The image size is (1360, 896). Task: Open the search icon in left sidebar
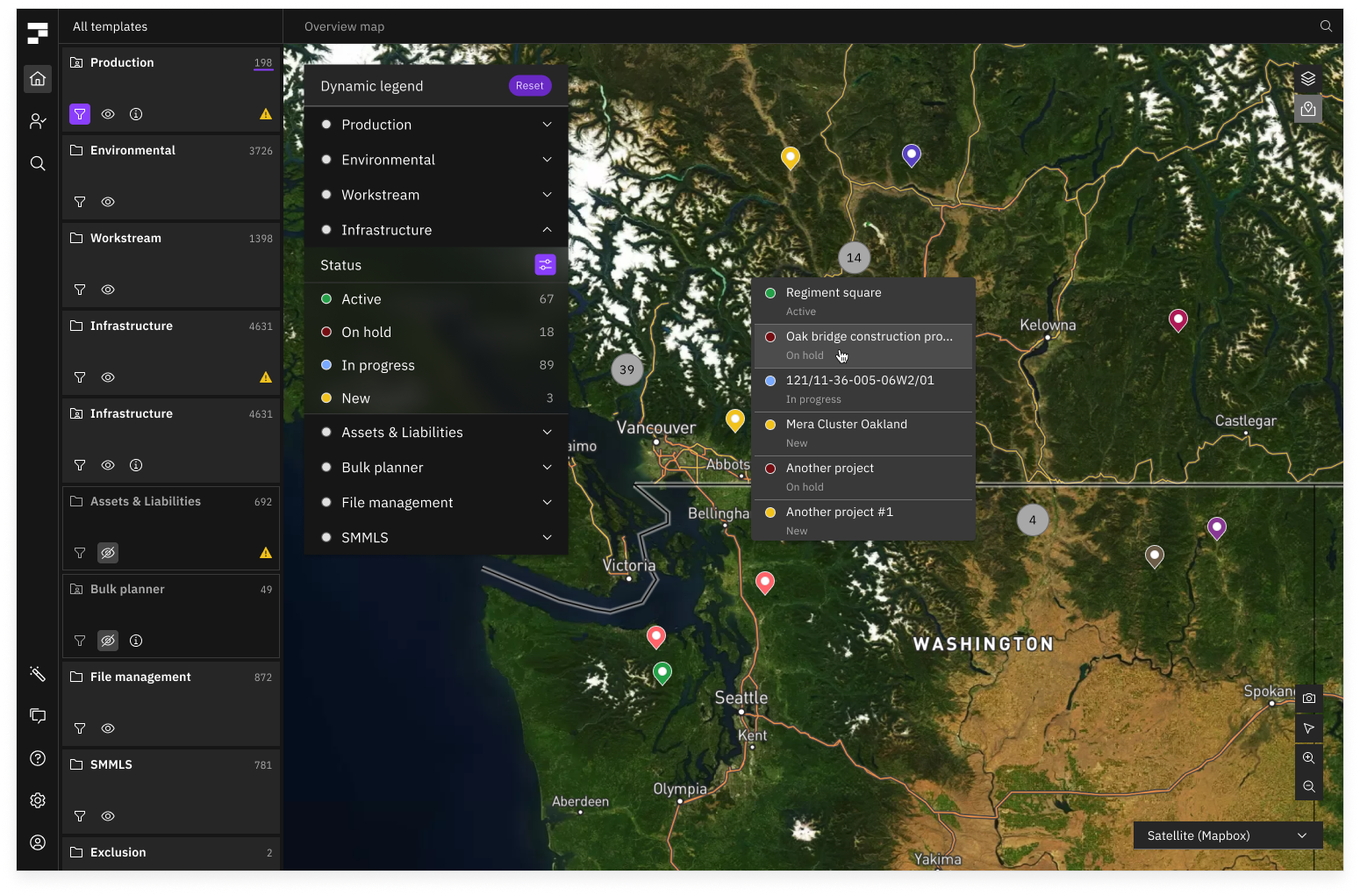coord(38,163)
